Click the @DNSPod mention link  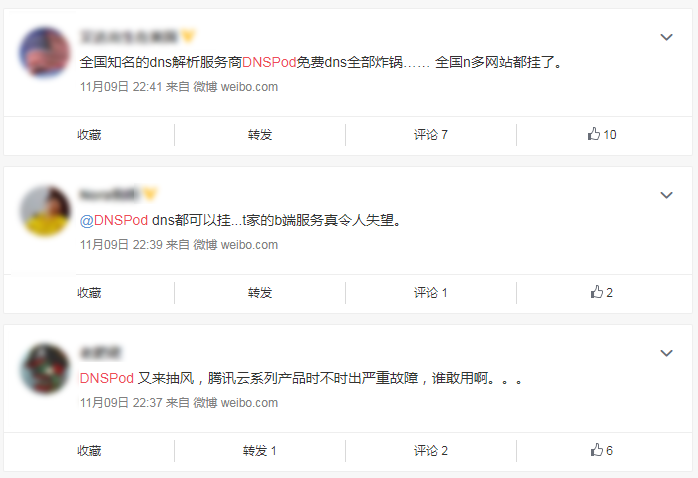[114, 220]
